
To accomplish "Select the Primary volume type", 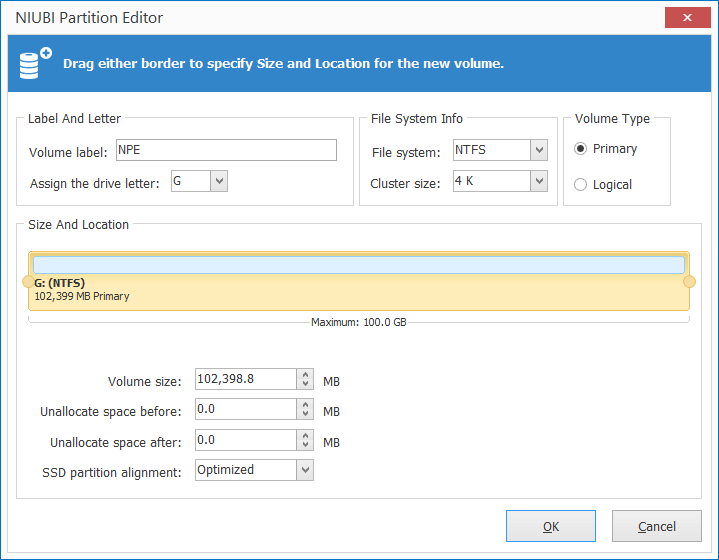I will coord(581,149).
